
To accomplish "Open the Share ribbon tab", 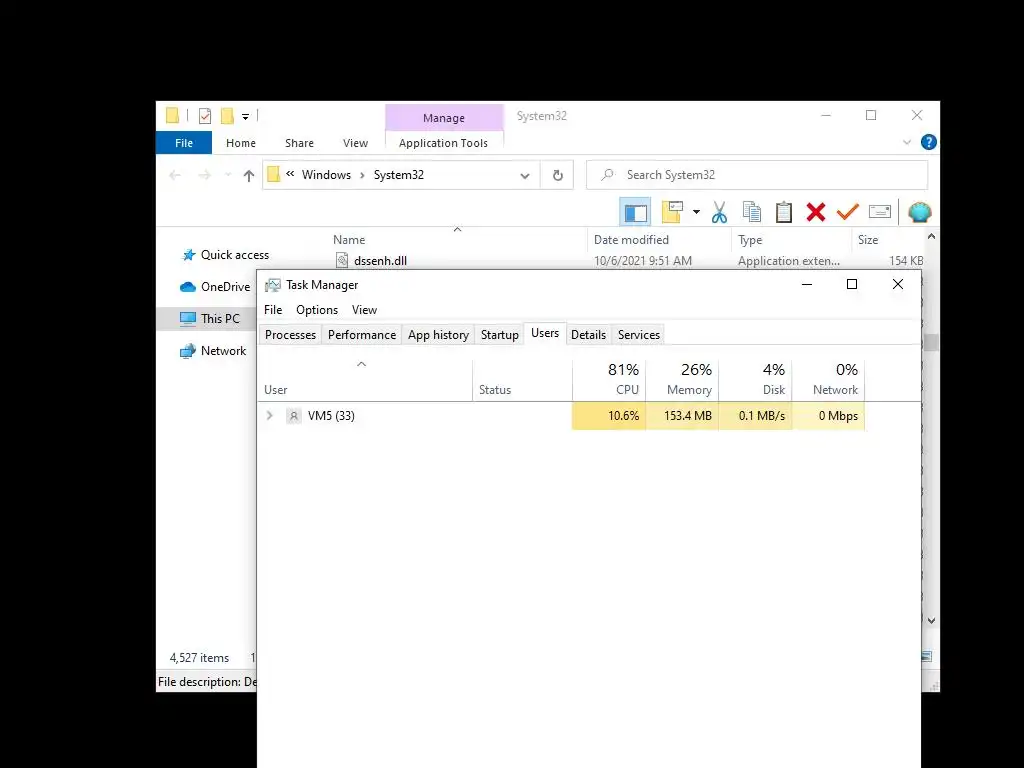I will pyautogui.click(x=299, y=143).
